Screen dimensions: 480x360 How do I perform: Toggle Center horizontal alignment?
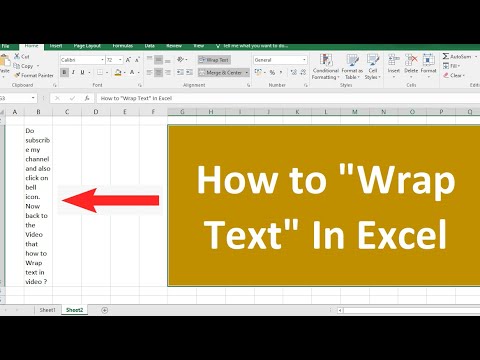point(159,72)
